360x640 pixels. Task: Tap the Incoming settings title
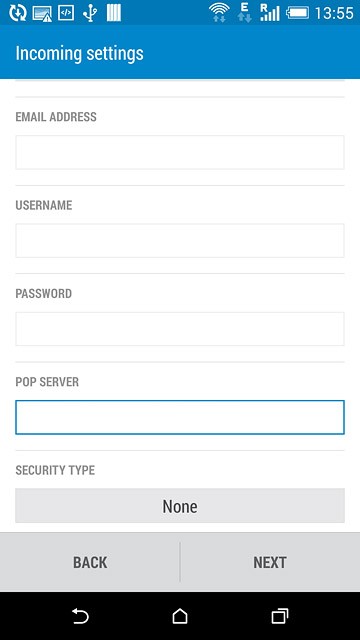point(80,53)
